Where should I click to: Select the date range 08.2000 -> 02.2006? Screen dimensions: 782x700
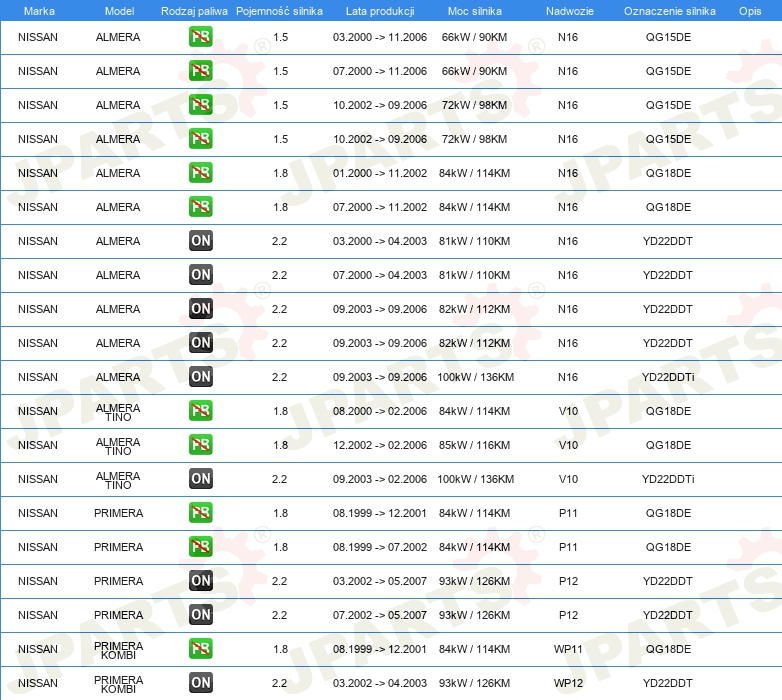coord(380,411)
